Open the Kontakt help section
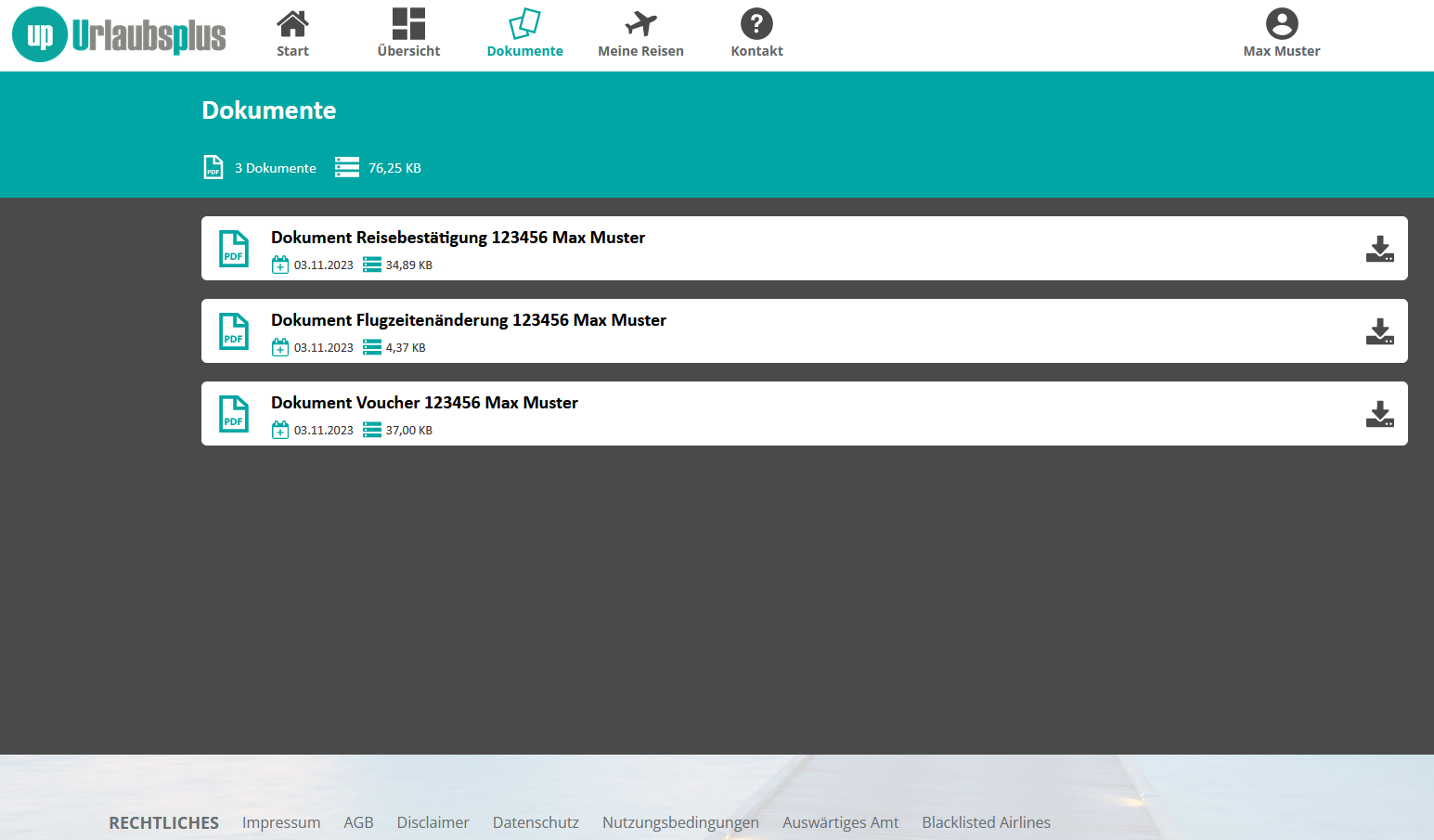 pyautogui.click(x=756, y=34)
